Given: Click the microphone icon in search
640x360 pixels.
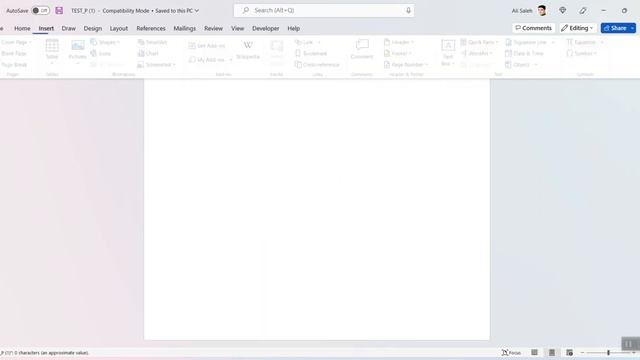Looking at the screenshot, I should click(408, 10).
